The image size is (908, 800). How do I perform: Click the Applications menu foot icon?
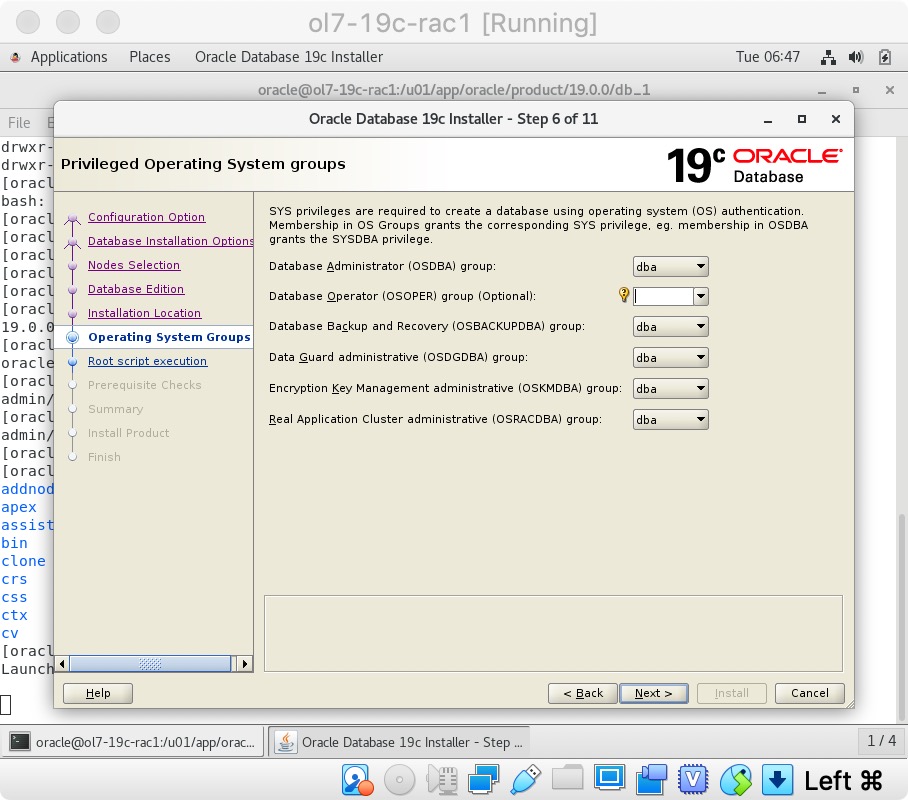coord(16,57)
